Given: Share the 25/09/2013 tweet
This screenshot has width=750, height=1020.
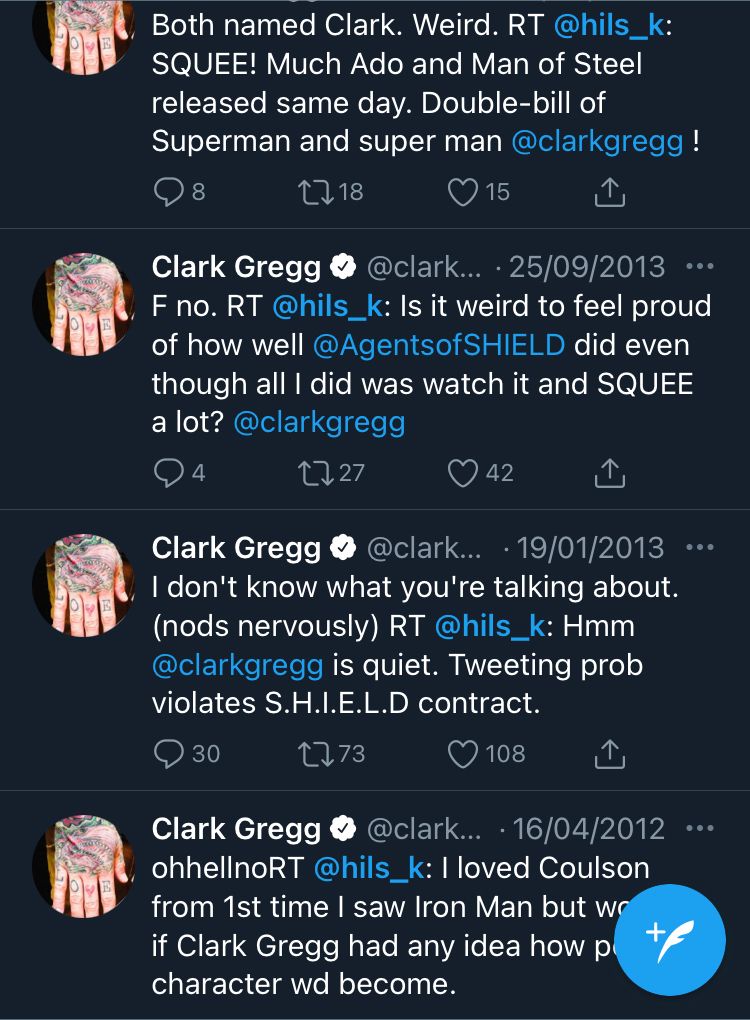Looking at the screenshot, I should 609,473.
